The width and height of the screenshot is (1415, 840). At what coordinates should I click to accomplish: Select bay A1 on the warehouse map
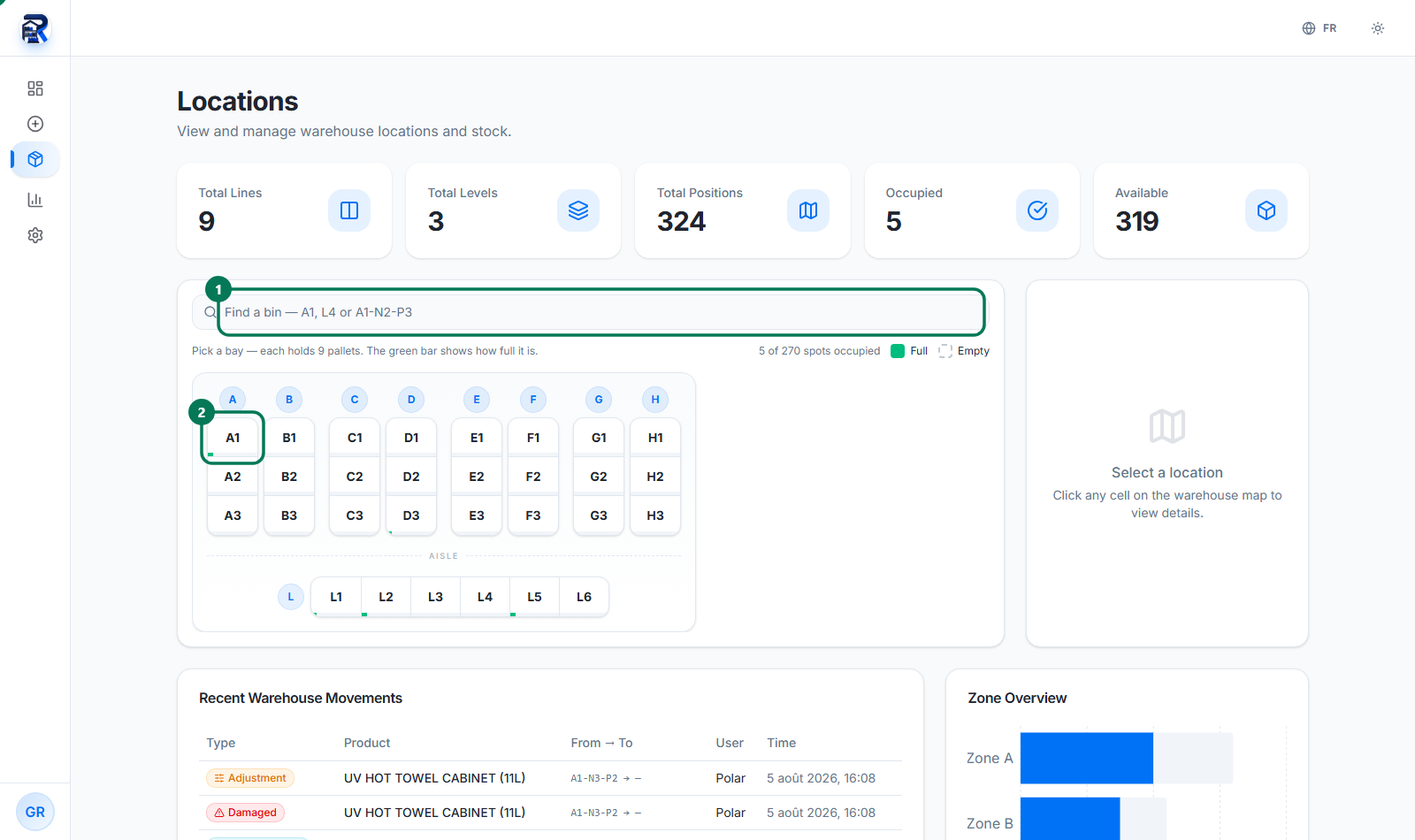[x=233, y=438]
